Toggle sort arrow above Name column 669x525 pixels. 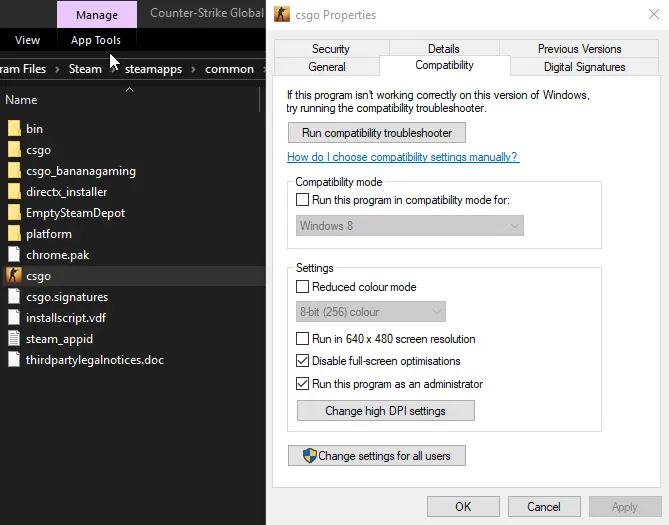130,90
